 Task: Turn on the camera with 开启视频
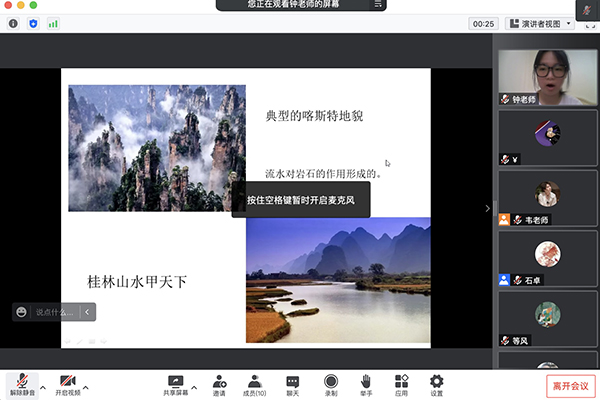pyautogui.click(x=68, y=385)
